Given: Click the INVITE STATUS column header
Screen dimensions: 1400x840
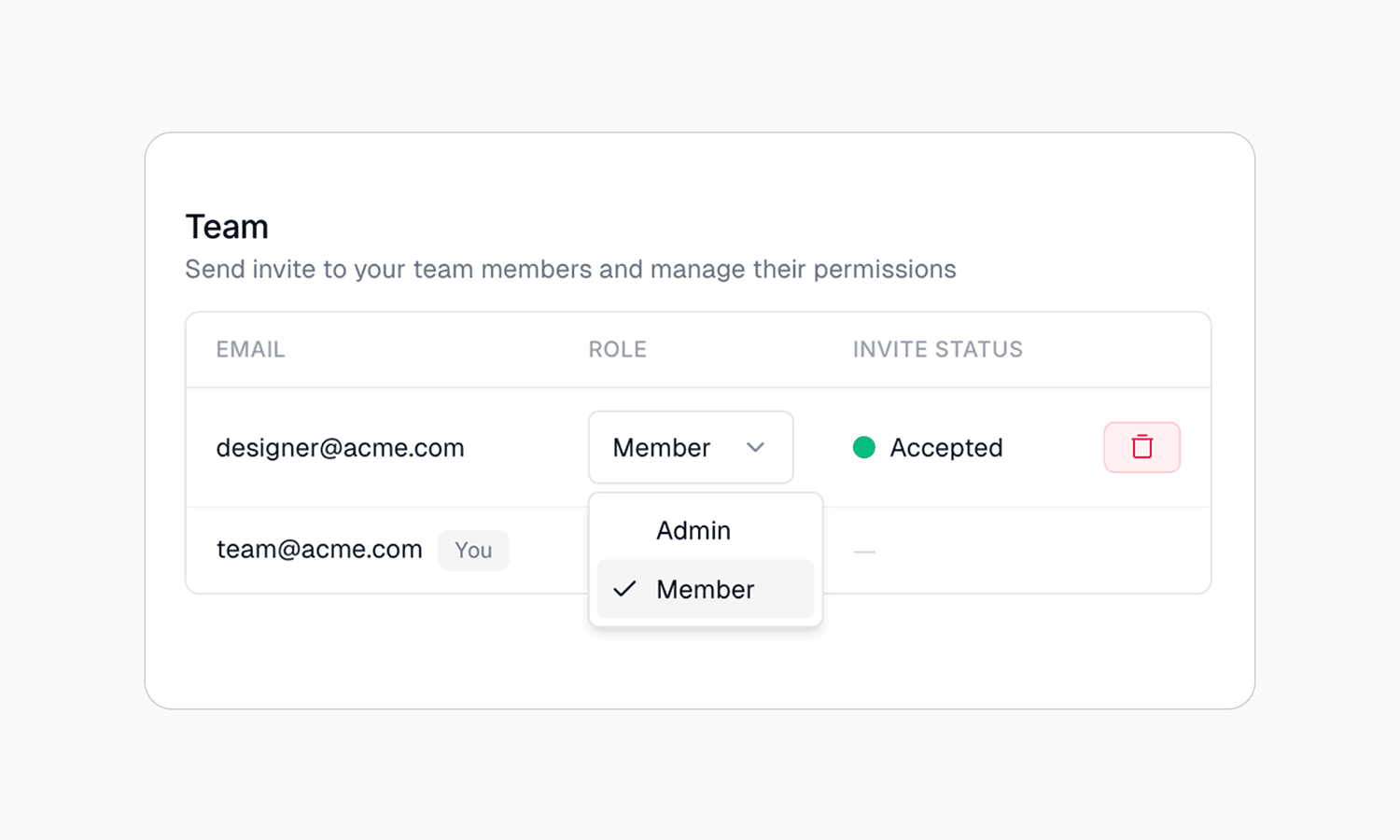Looking at the screenshot, I should pyautogui.click(x=937, y=349).
